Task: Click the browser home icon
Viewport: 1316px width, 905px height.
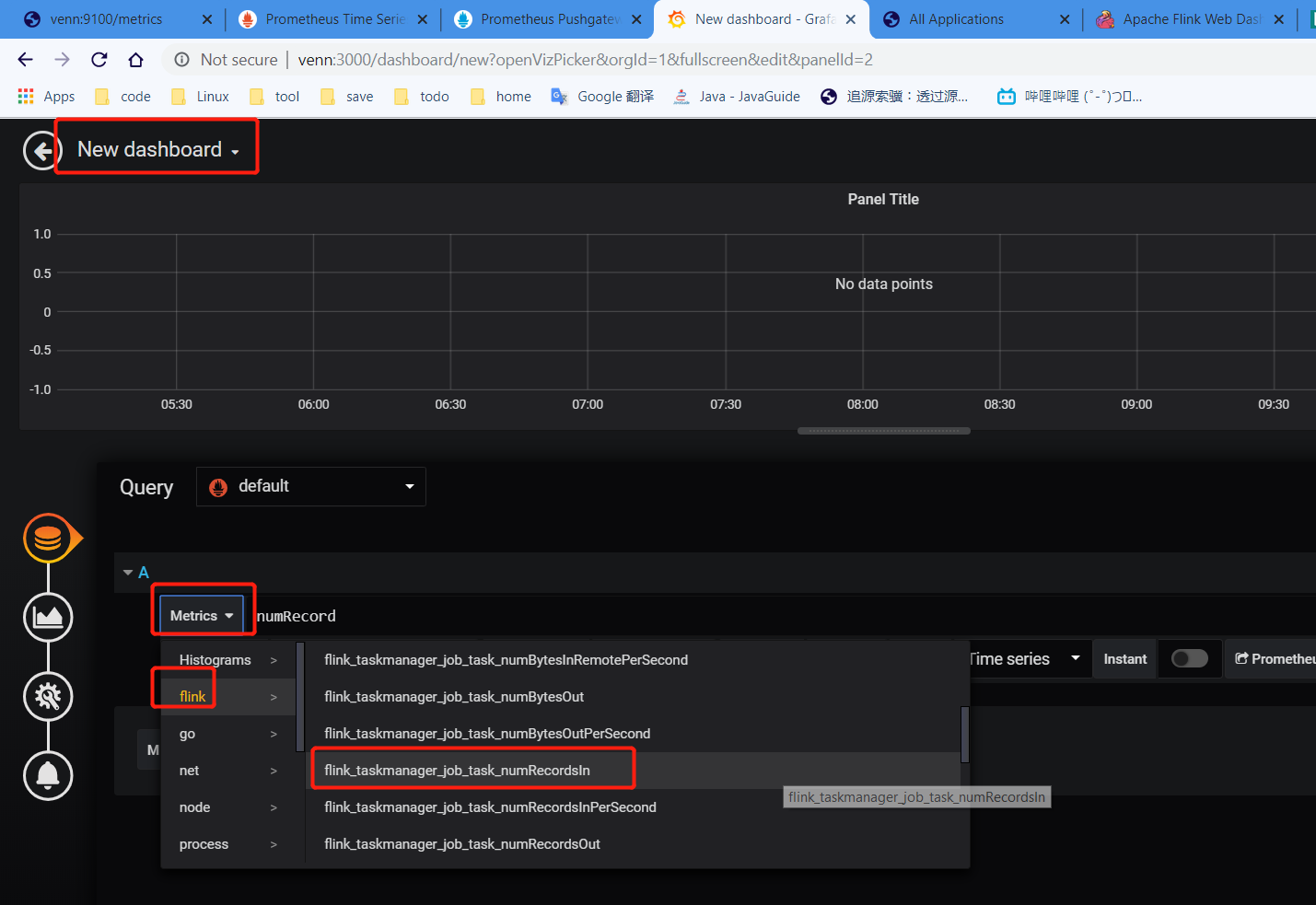Action: (x=135, y=58)
